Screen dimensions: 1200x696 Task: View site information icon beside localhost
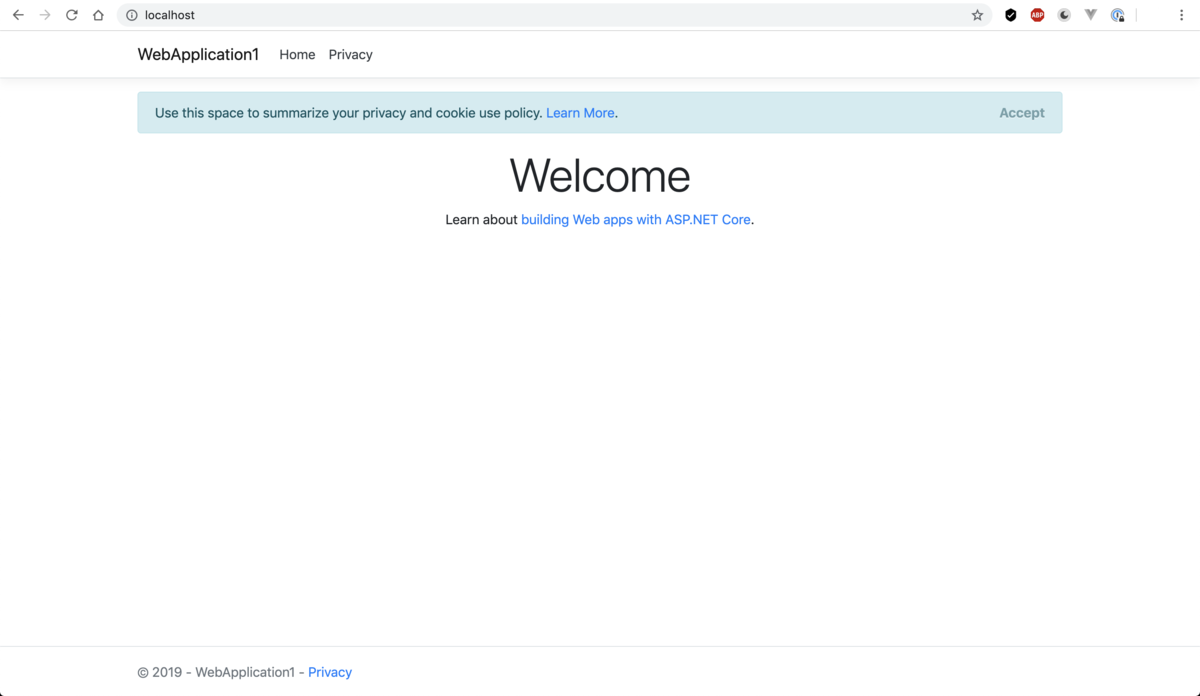click(131, 15)
